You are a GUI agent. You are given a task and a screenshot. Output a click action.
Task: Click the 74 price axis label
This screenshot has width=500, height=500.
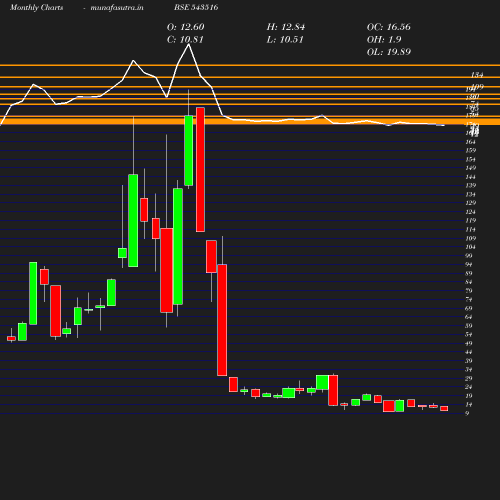(469, 299)
